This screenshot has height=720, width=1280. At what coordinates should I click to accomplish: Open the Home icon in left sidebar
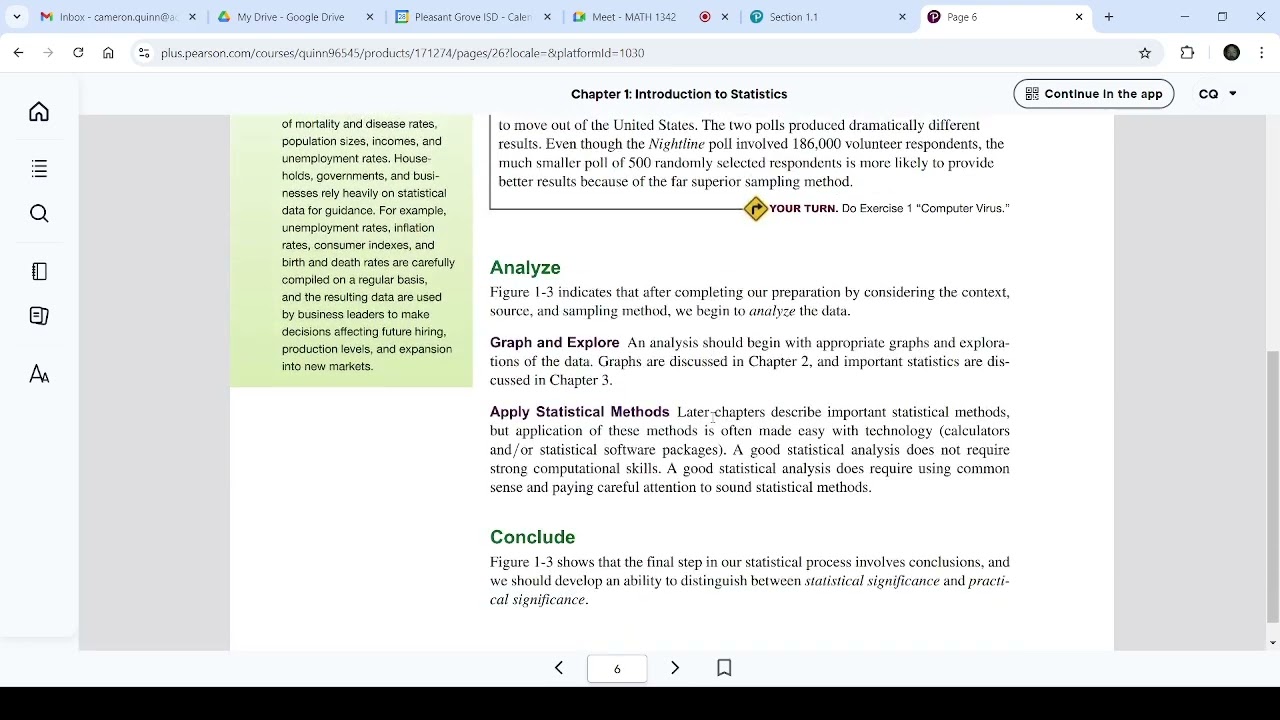click(x=39, y=112)
